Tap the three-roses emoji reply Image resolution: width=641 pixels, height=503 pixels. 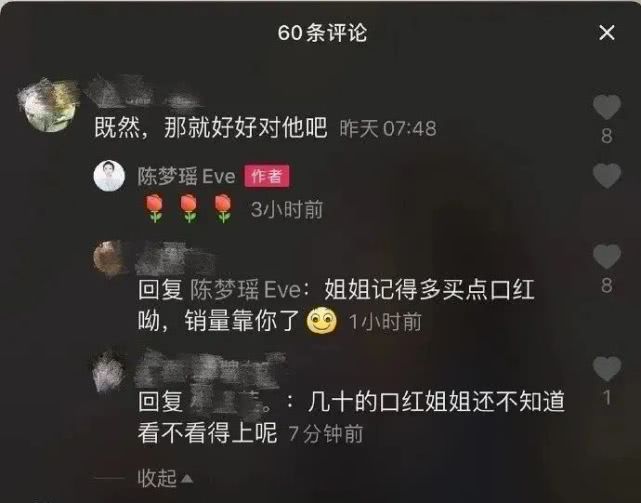(x=188, y=209)
